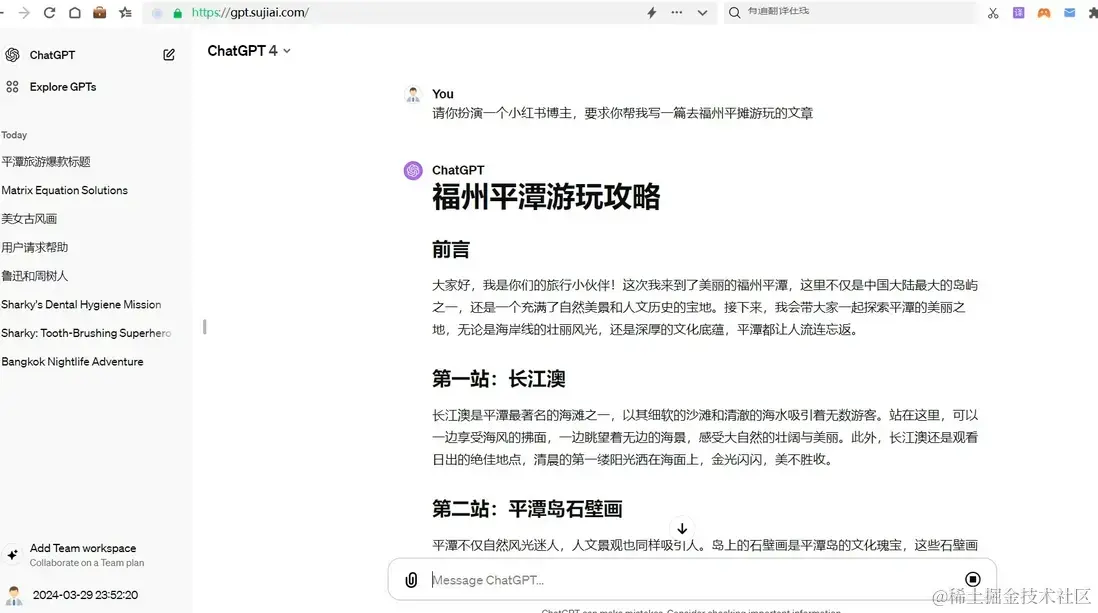
Task: Click the favorites star icon
Action: (125, 13)
